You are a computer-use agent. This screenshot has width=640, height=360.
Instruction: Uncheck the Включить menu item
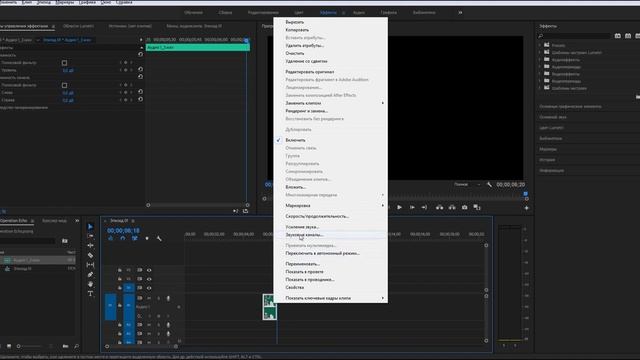(295, 140)
